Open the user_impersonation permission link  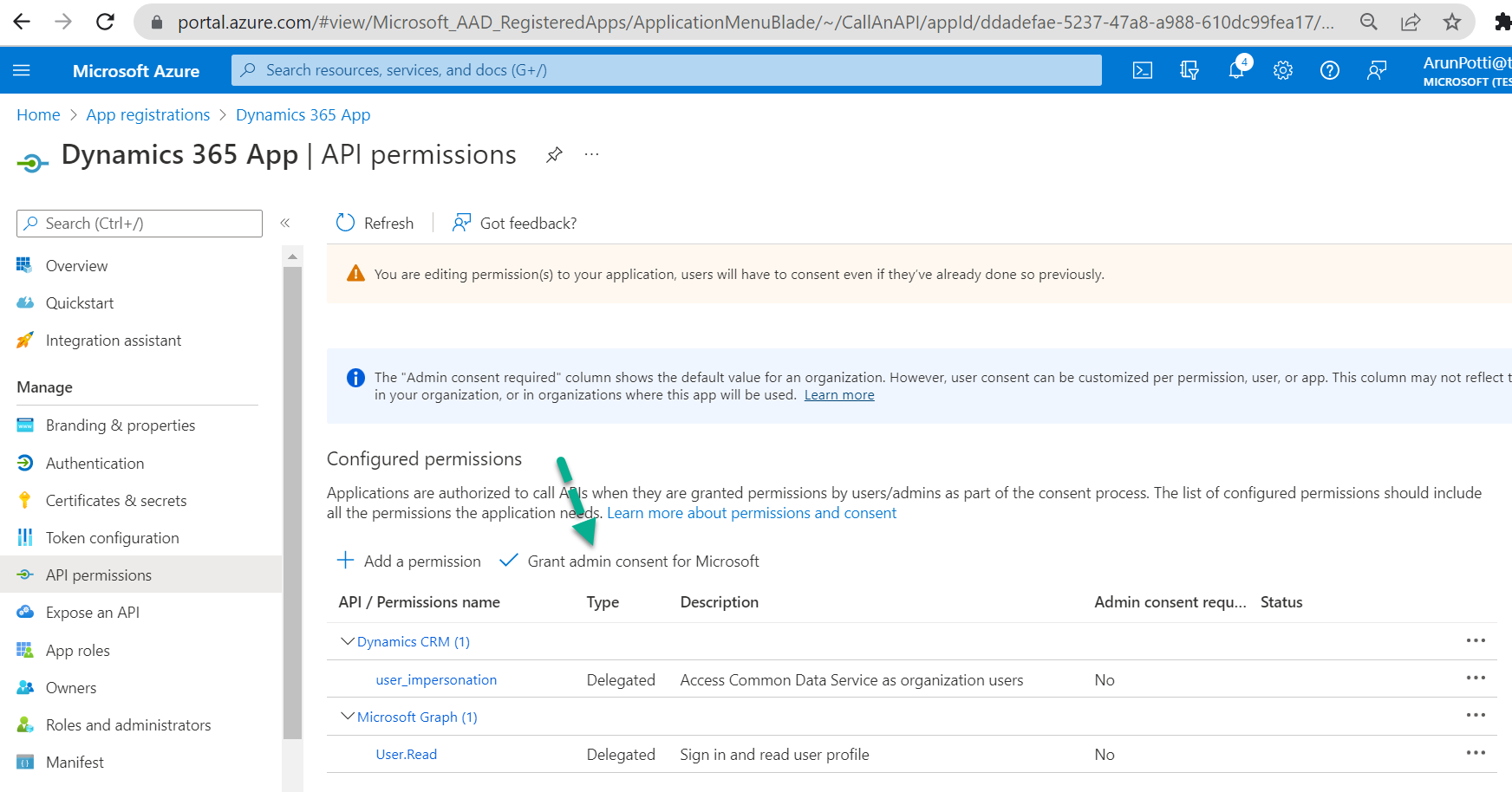436,679
